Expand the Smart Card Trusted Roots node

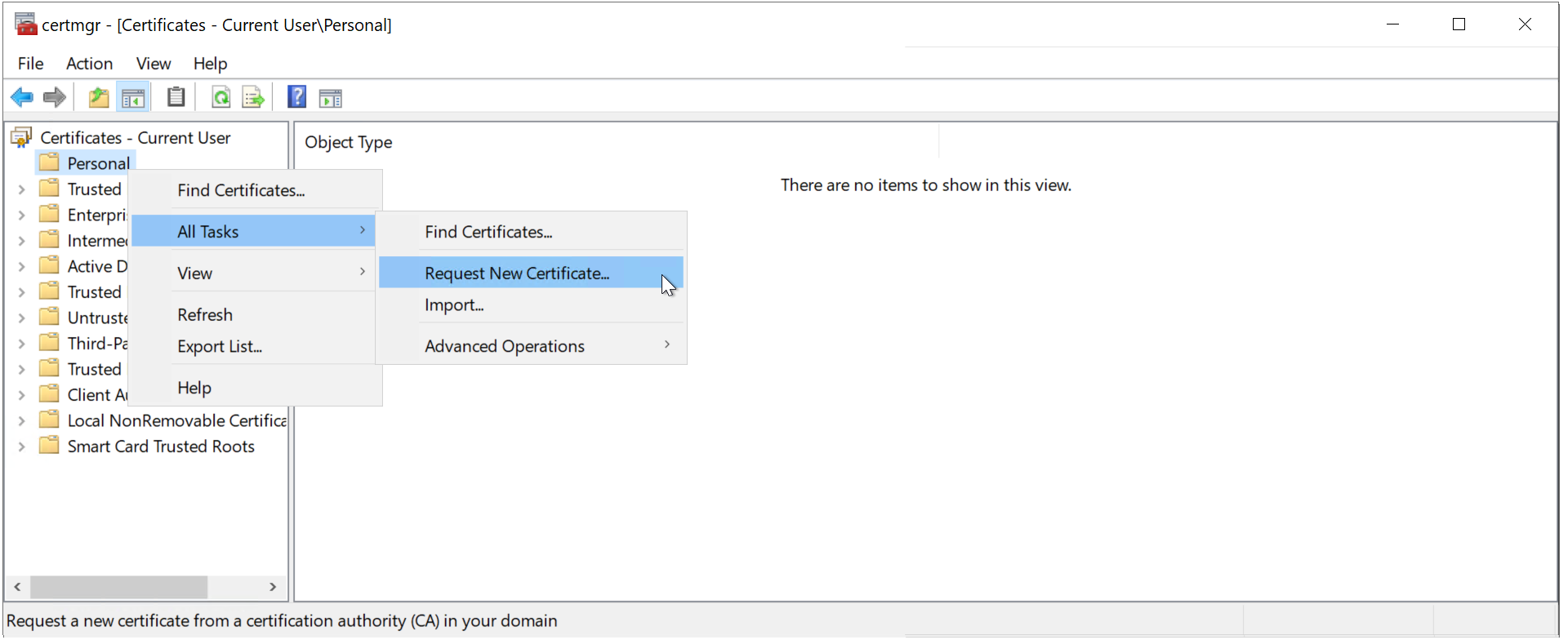pos(22,447)
